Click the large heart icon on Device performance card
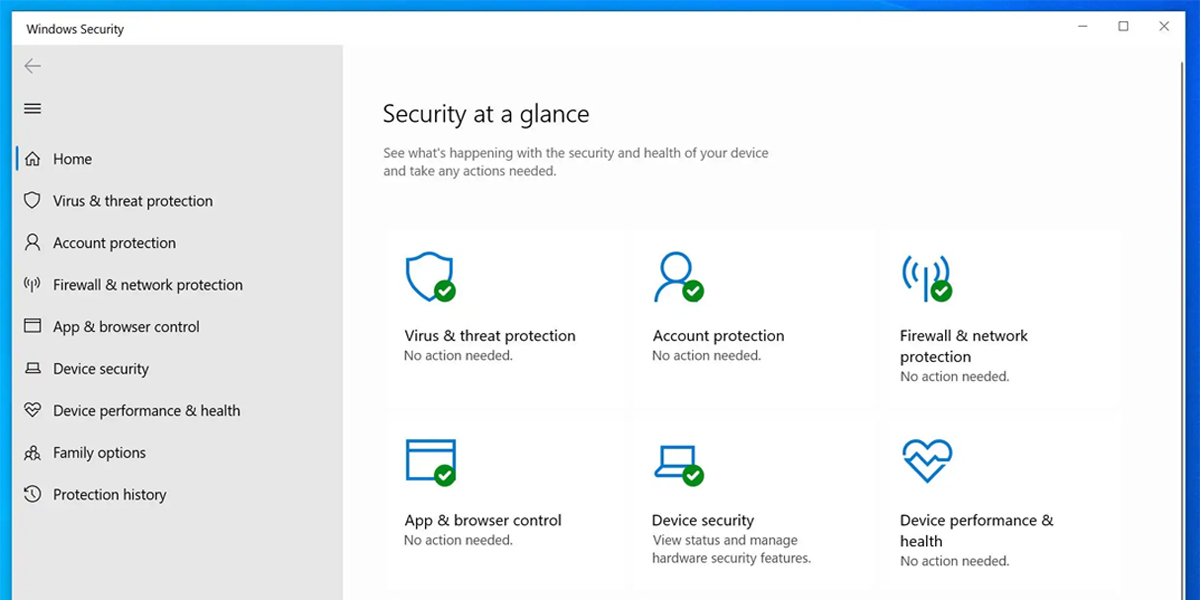 tap(927, 461)
